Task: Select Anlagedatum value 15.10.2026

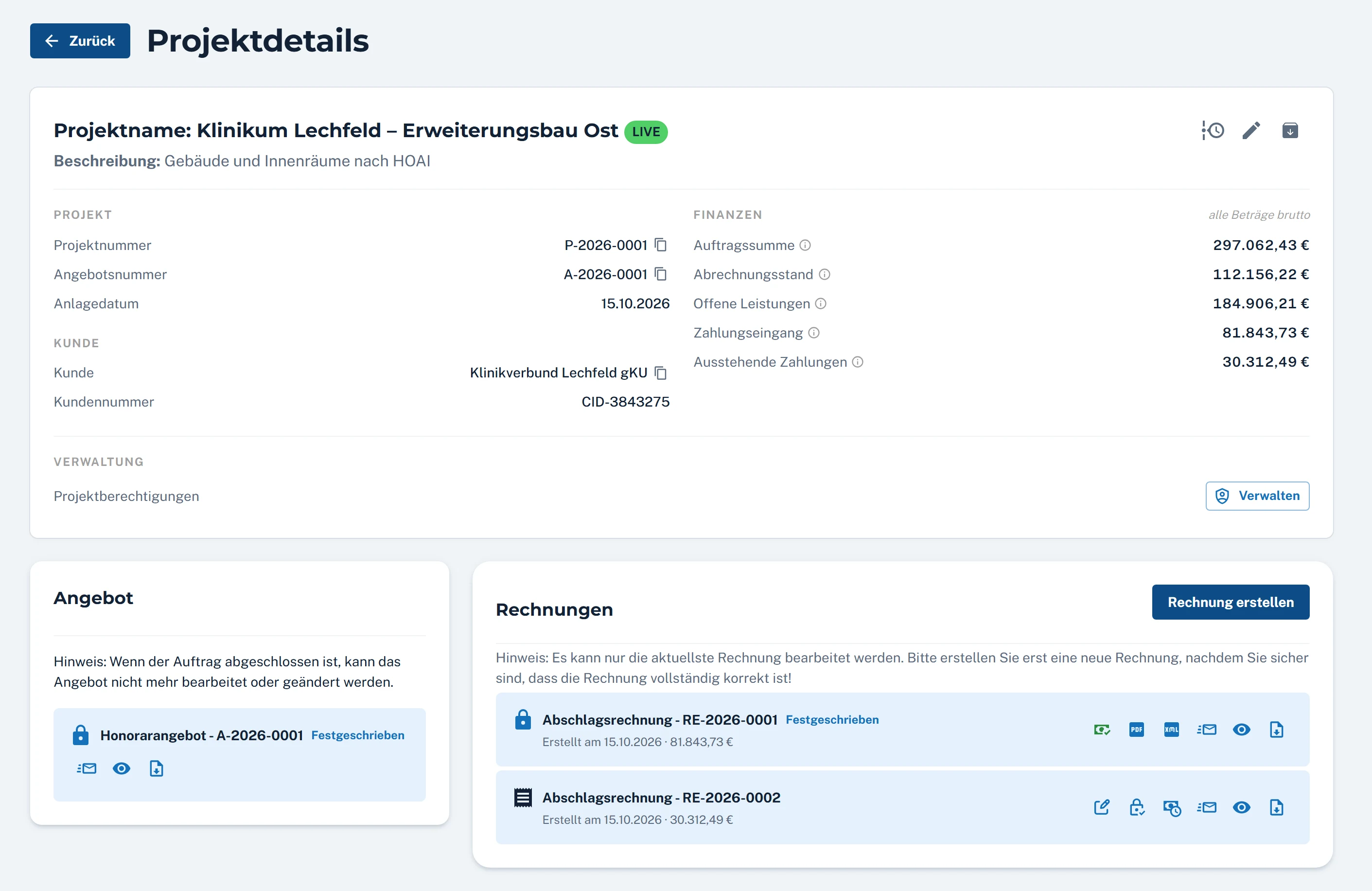Action: [635, 303]
